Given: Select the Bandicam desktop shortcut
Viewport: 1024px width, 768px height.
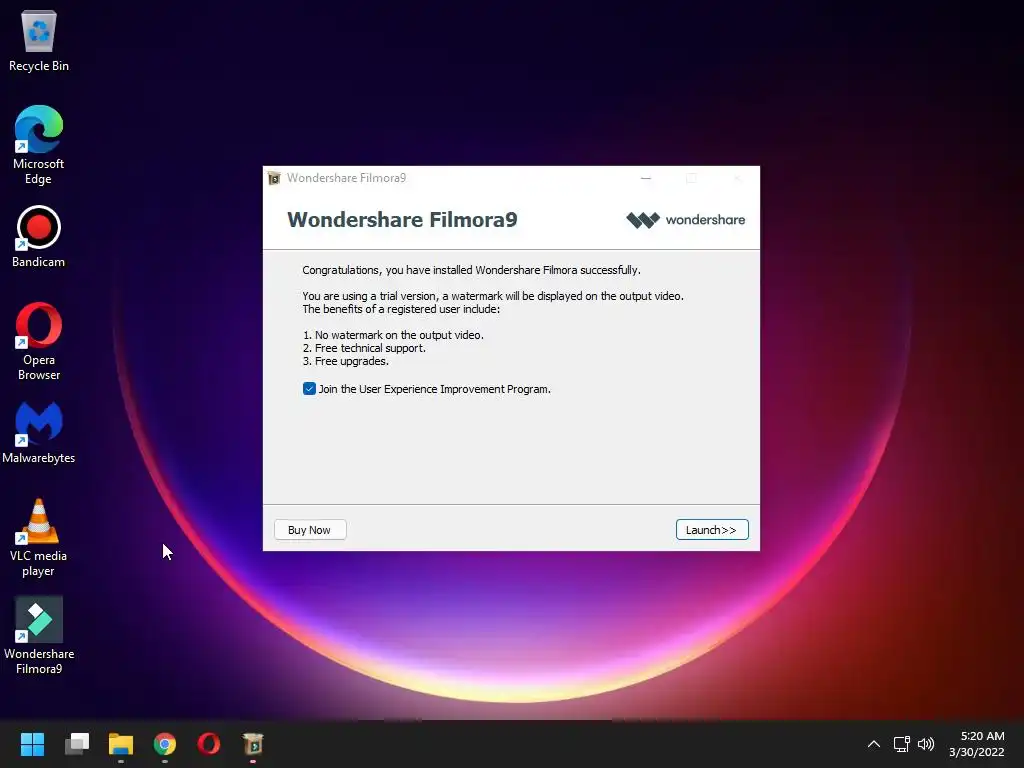Looking at the screenshot, I should 39,236.
